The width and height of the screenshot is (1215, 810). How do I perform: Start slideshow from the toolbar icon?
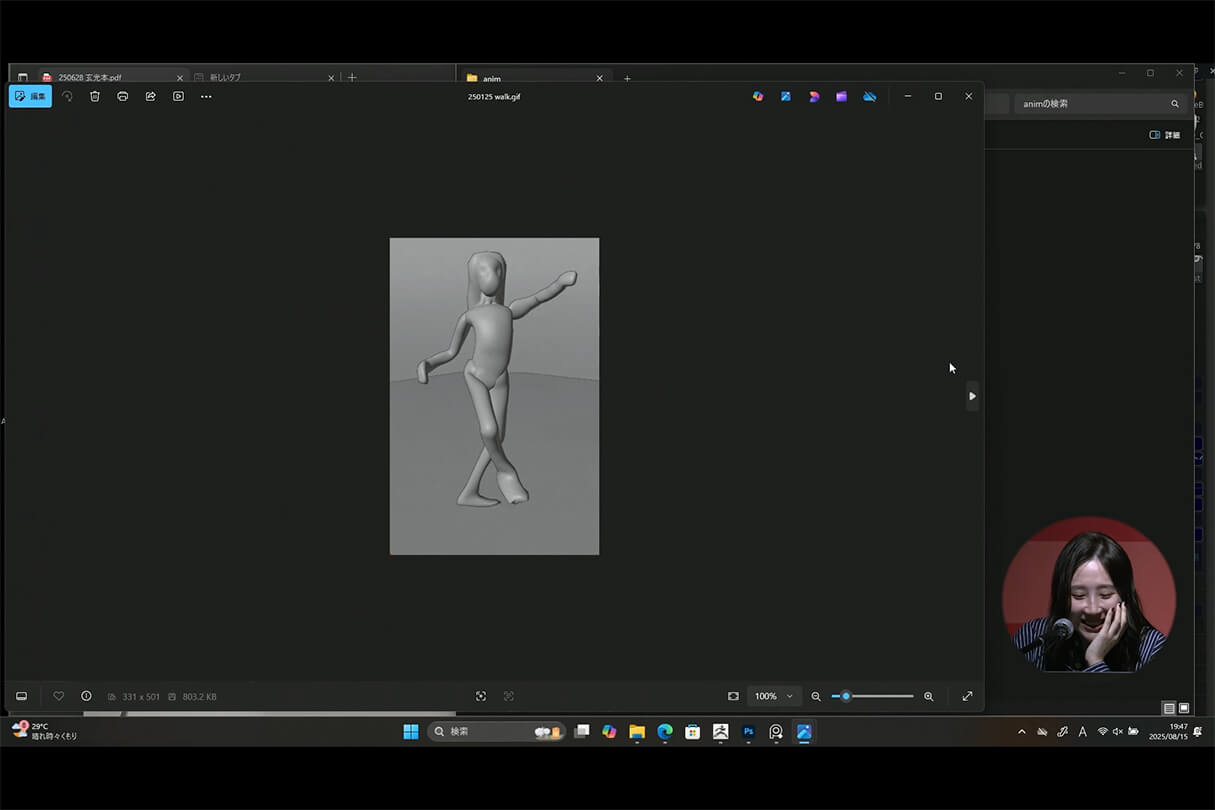[x=178, y=96]
